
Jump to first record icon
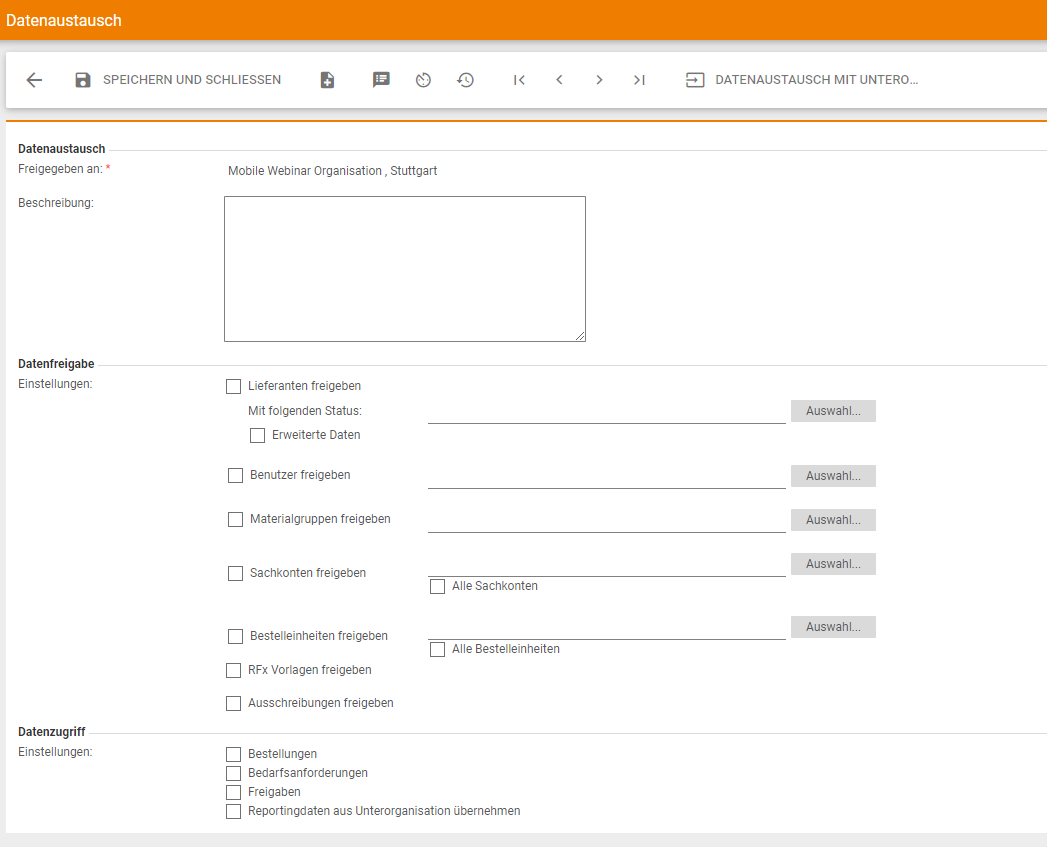pos(519,80)
